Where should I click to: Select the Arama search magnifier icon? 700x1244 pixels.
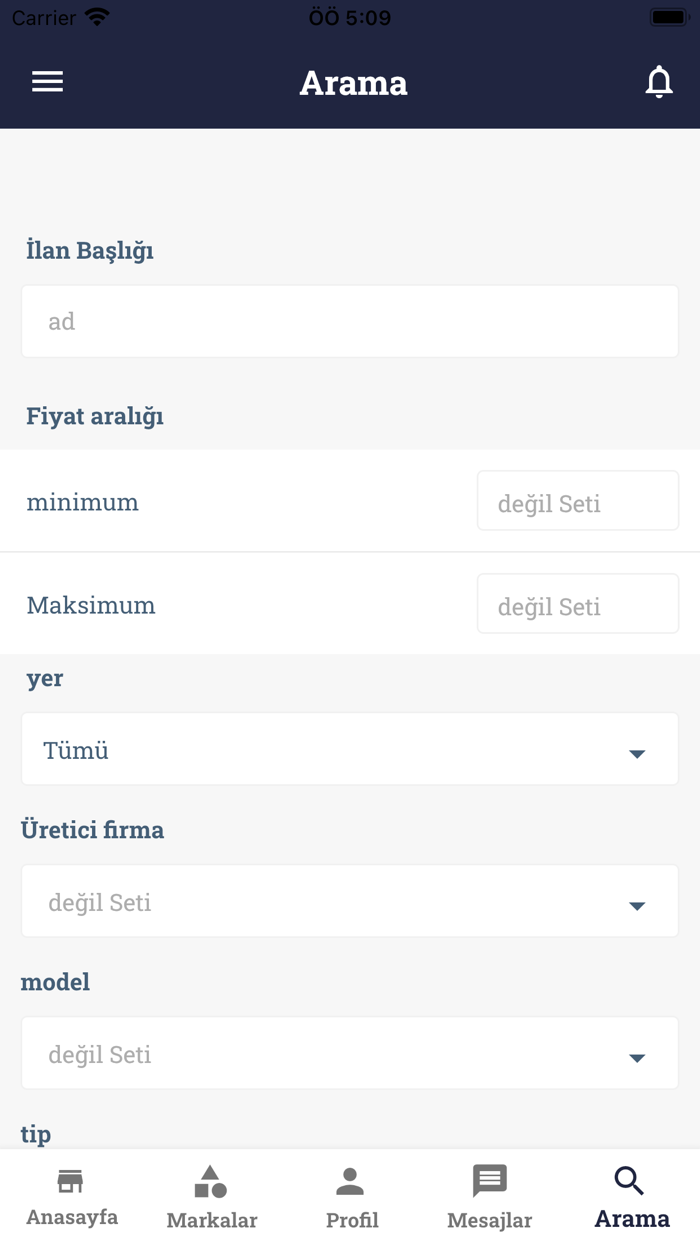click(630, 1180)
